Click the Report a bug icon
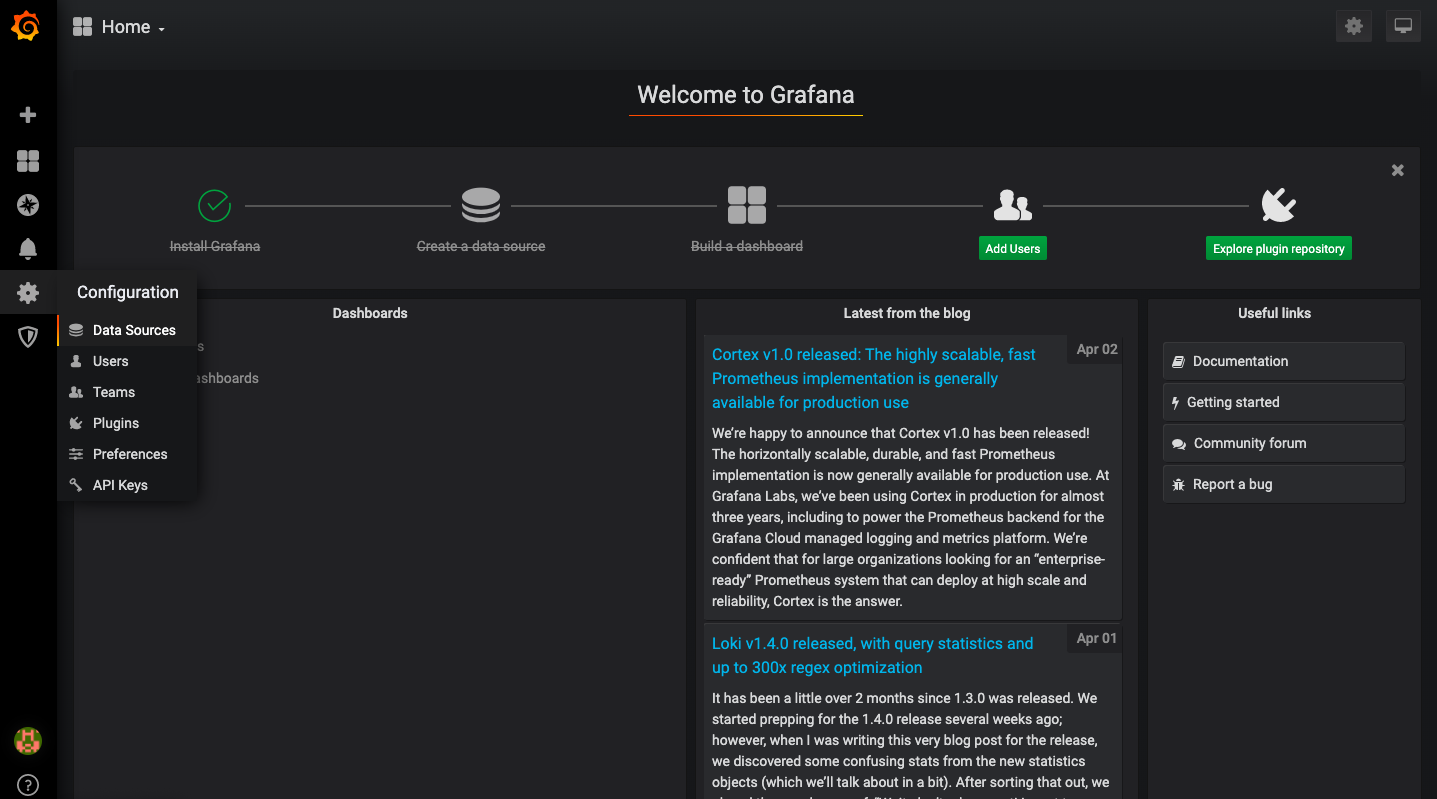Viewport: 1437px width, 799px height. [1179, 485]
